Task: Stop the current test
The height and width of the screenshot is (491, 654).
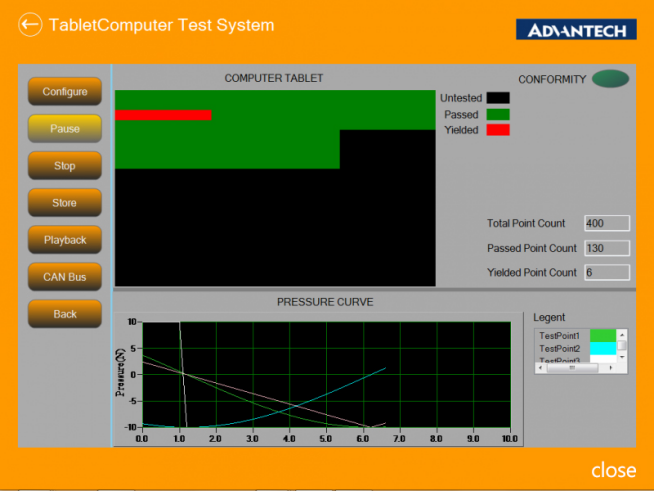Action: [64, 166]
